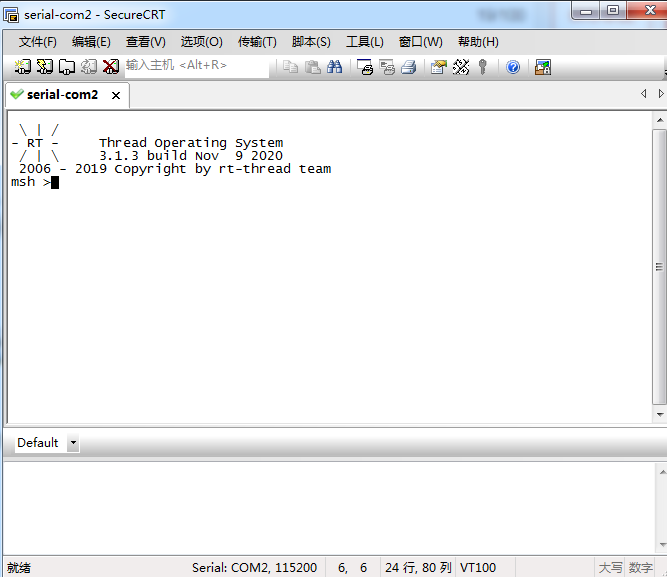Screen dimensions: 667x577
Task: Click tab scroll right arrow
Action: click(661, 94)
